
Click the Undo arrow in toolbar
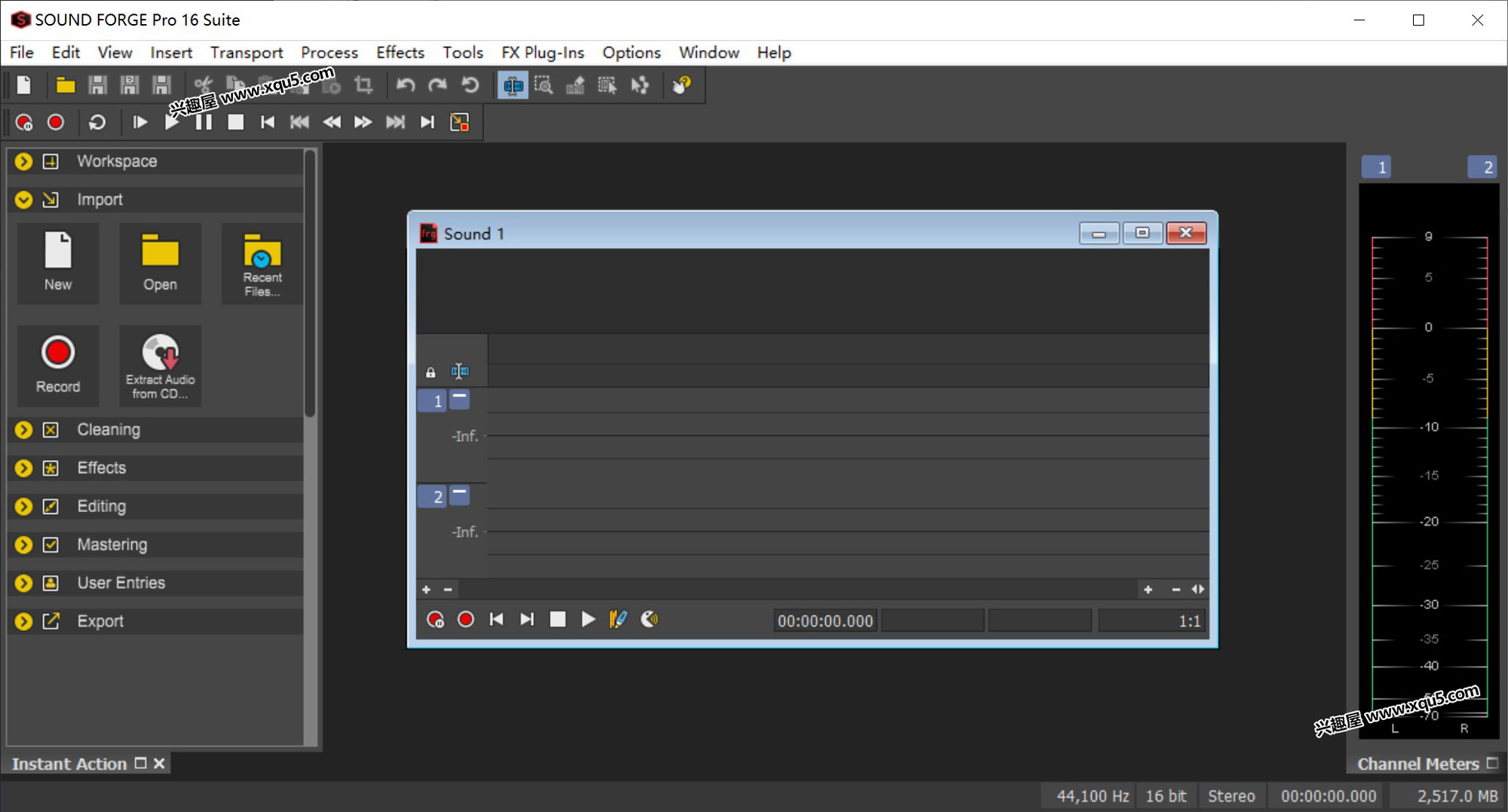point(406,85)
